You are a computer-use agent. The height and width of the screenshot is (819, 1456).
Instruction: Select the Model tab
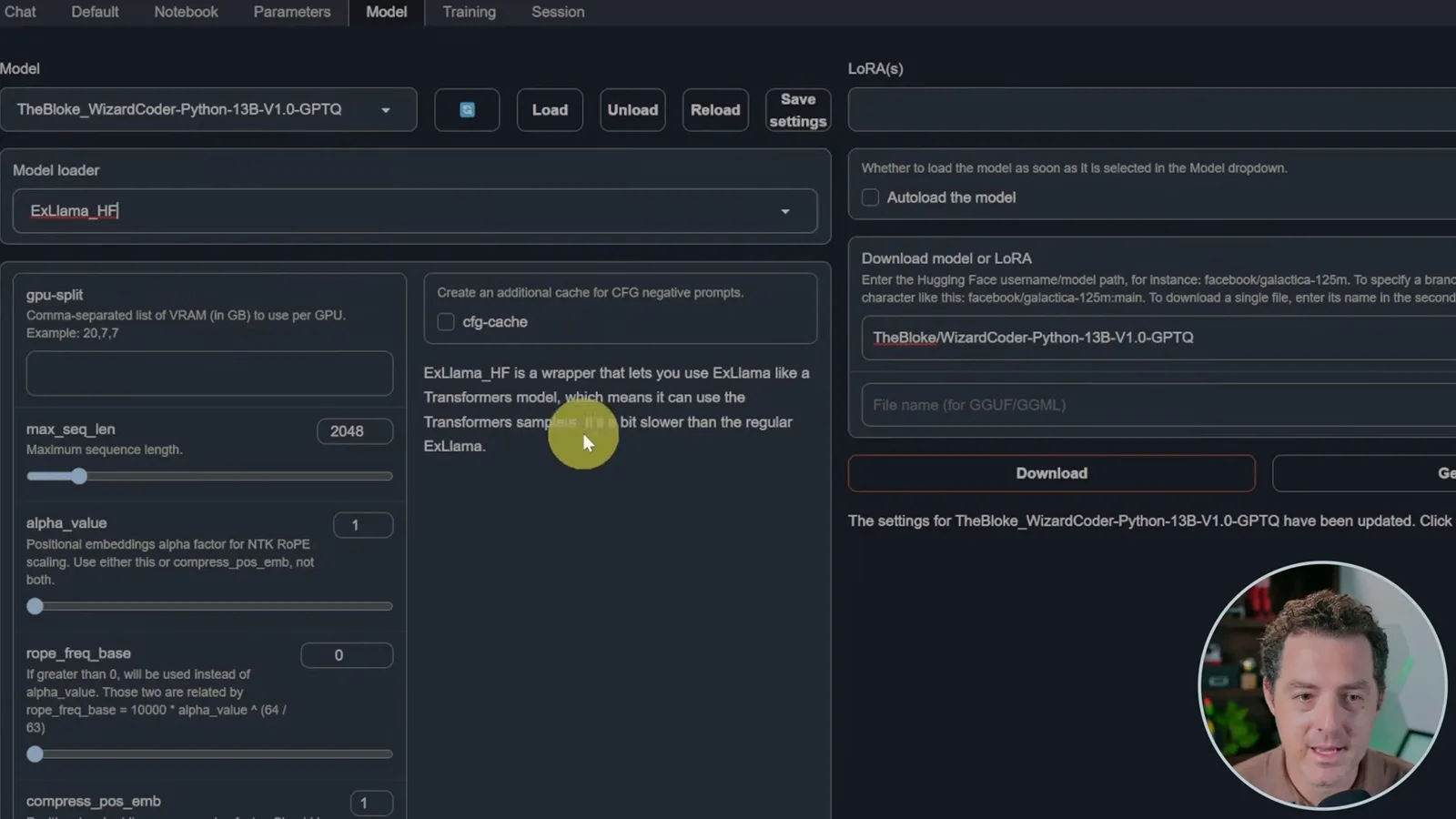pos(386,12)
